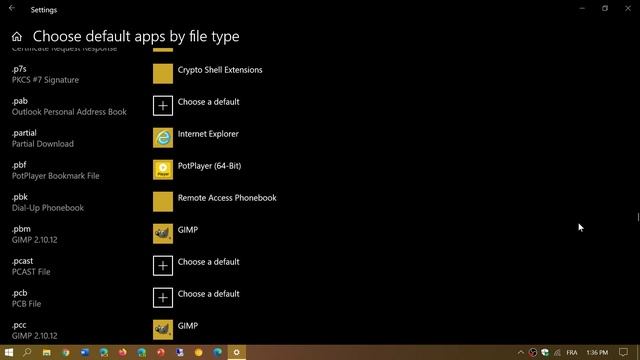
Task: Select the .partial extension label
Action: (24, 133)
